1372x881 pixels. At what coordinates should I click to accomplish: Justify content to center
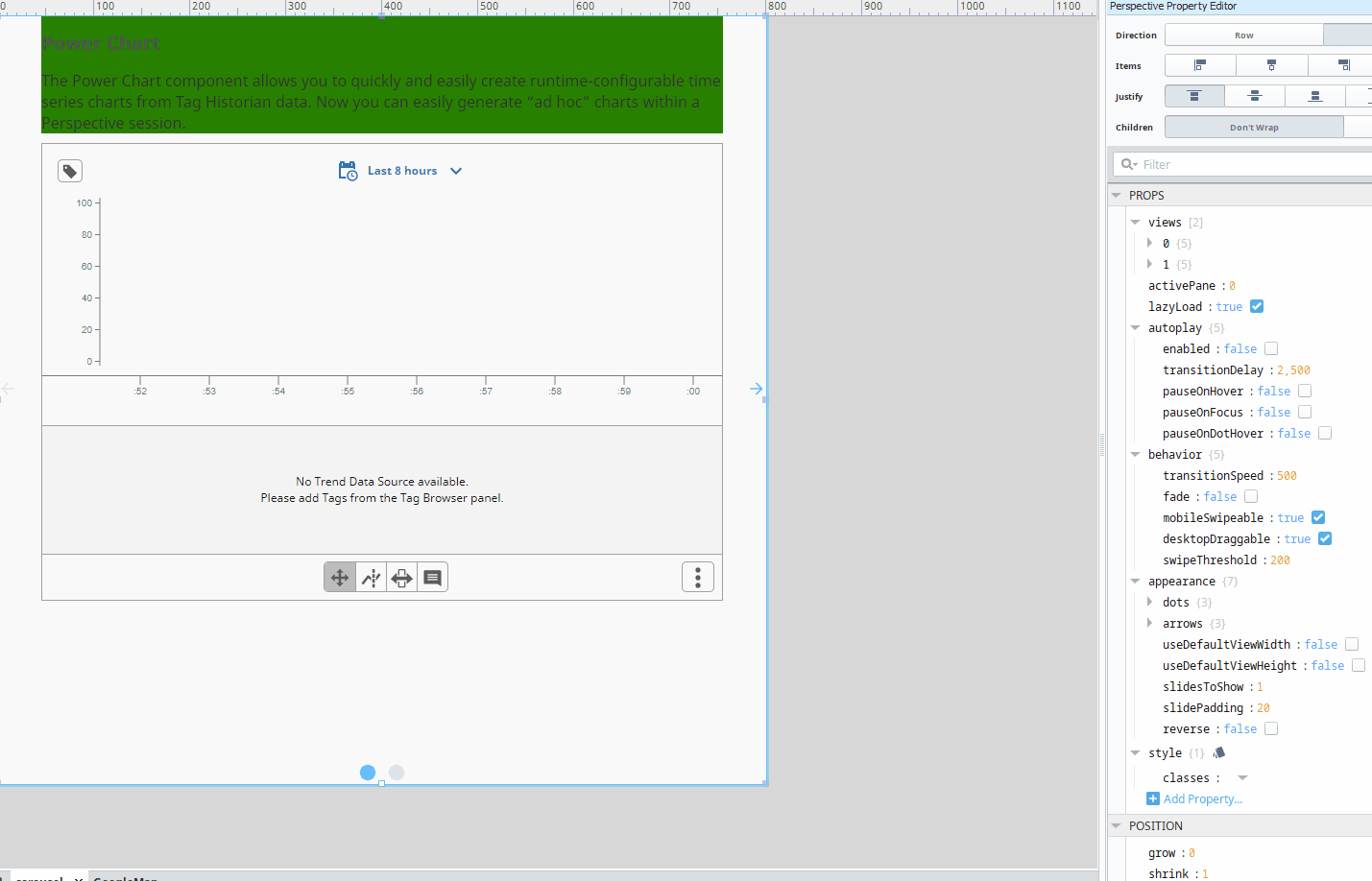pyautogui.click(x=1255, y=96)
